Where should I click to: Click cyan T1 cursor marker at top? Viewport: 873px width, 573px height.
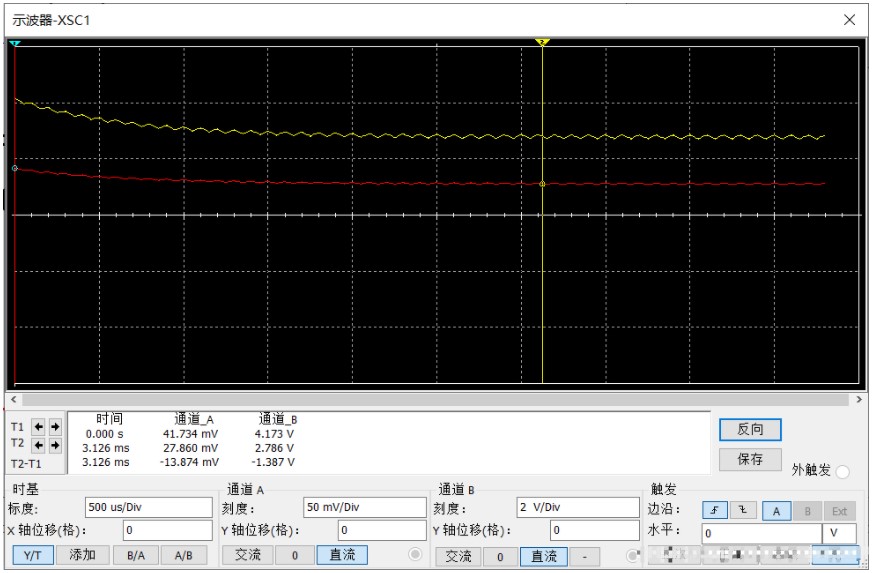pos(15,44)
